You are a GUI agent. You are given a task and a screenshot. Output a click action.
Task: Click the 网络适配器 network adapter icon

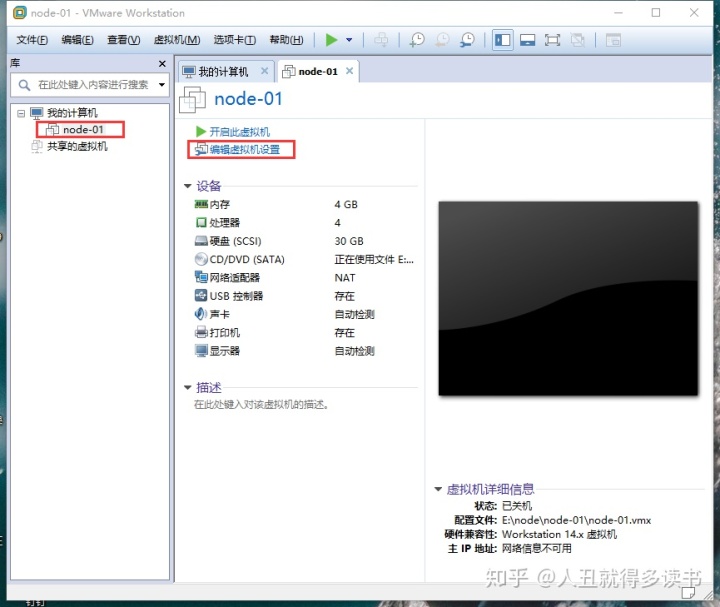tap(201, 277)
